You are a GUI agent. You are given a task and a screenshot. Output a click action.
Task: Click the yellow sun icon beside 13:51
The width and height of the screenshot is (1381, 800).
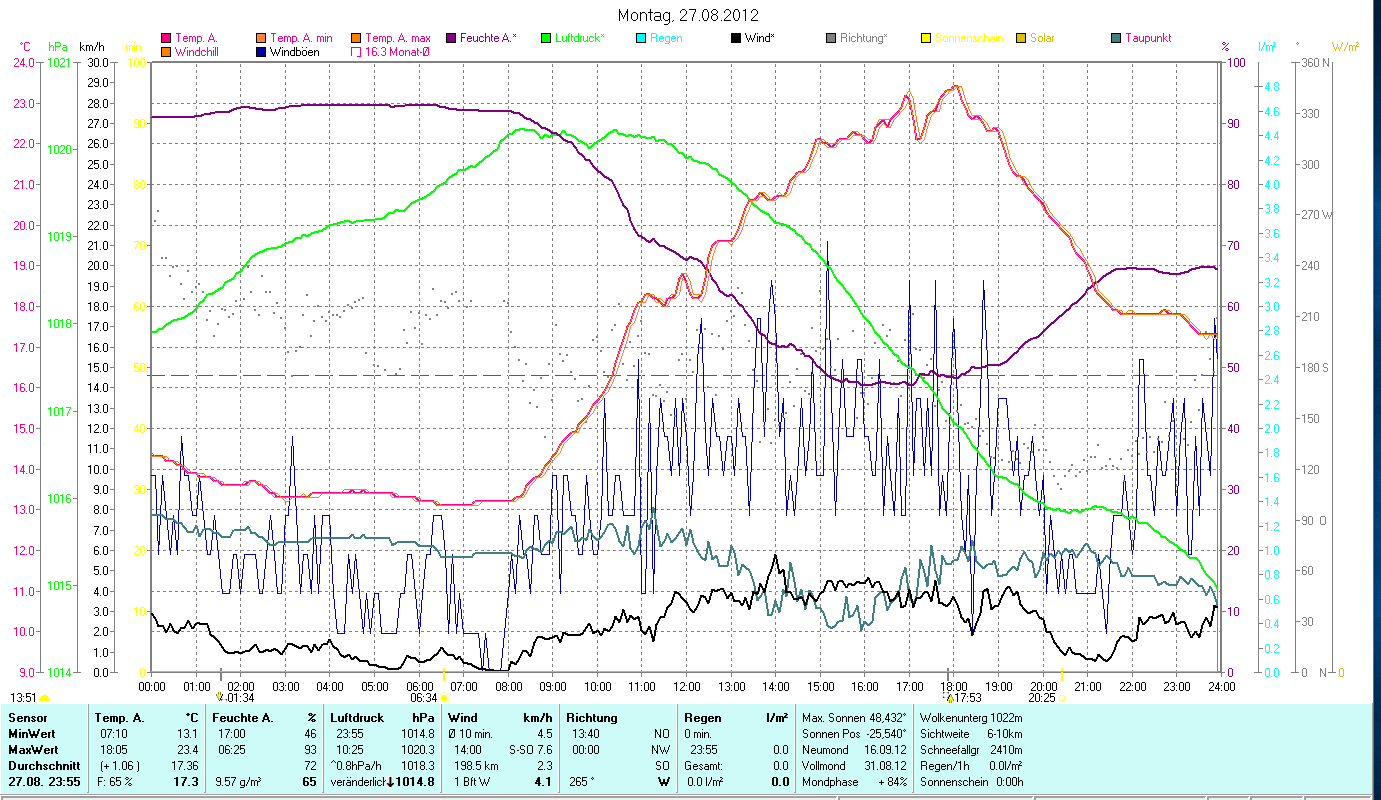(x=44, y=698)
